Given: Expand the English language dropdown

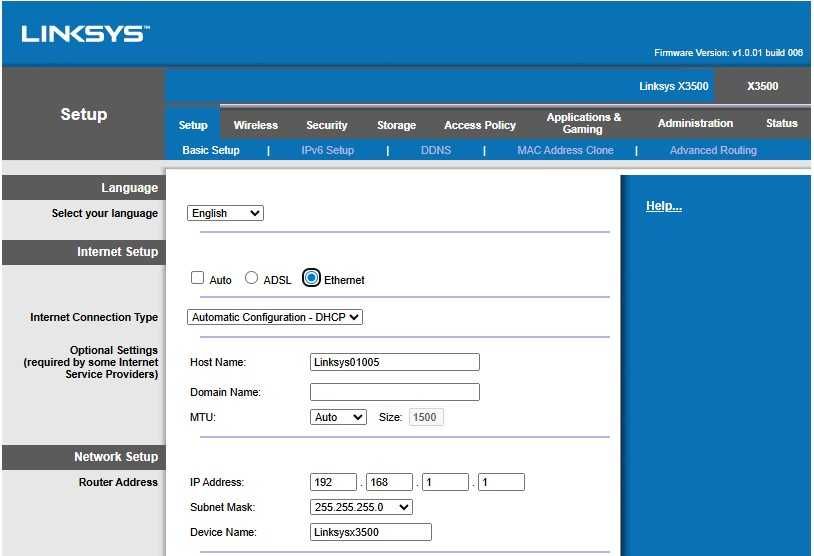Looking at the screenshot, I should click(225, 213).
